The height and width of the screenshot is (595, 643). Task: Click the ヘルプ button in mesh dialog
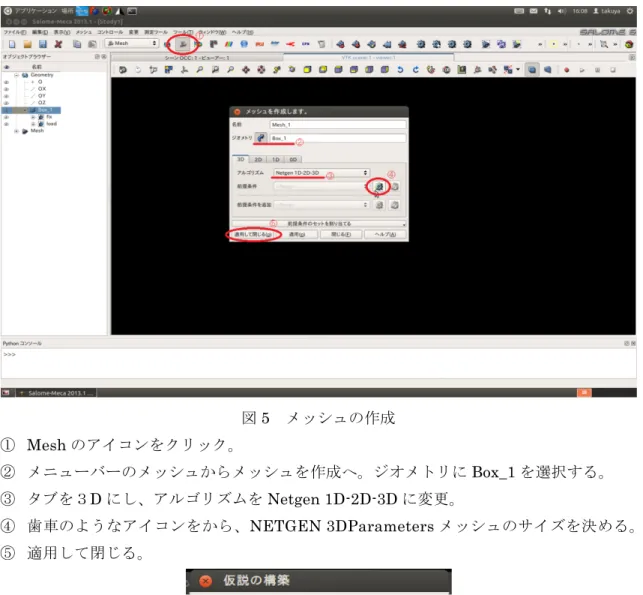[385, 235]
